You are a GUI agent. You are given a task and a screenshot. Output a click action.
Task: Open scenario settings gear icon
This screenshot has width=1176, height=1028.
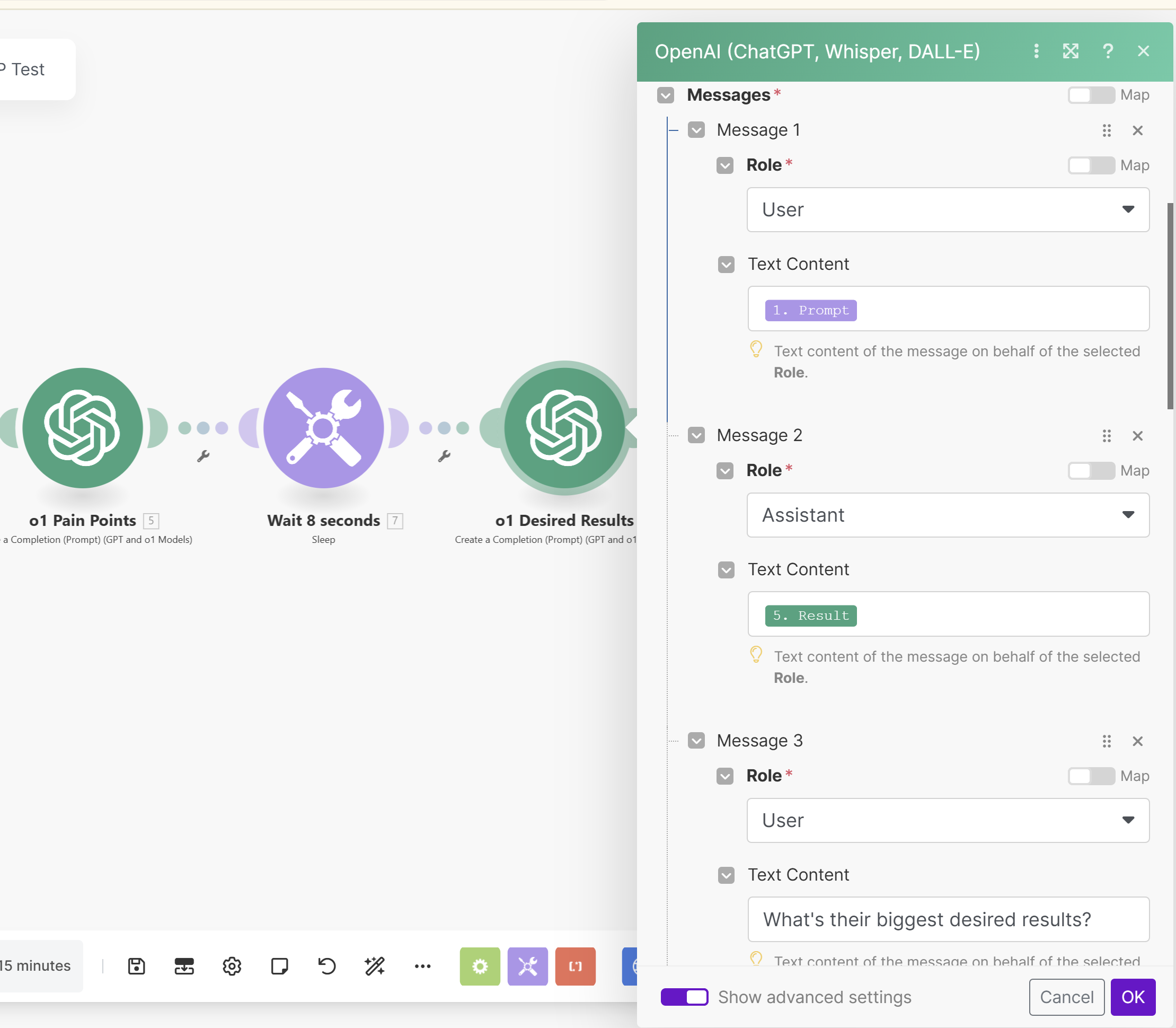[x=232, y=966]
